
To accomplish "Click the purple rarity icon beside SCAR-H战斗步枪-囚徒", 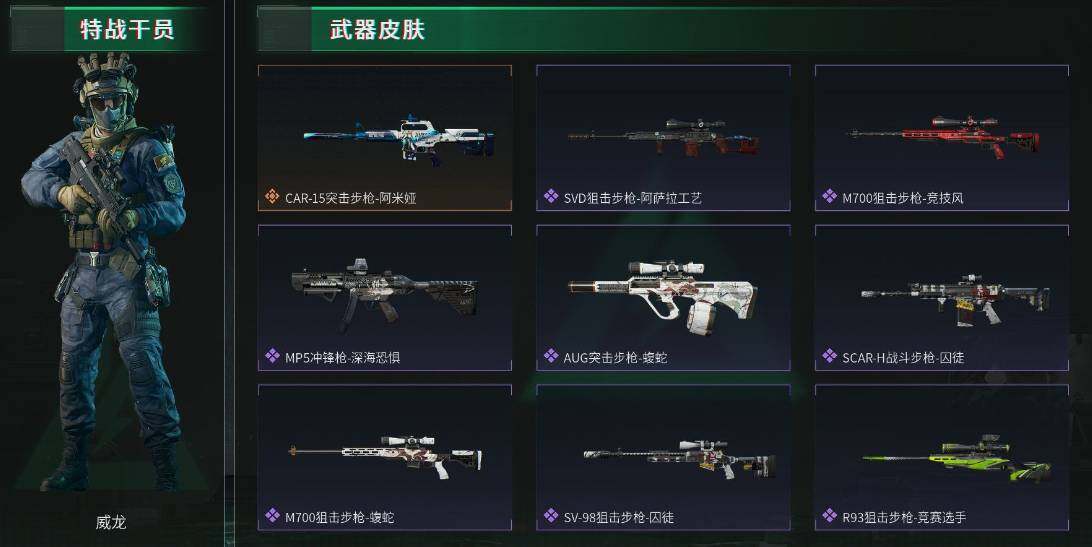I will pyautogui.click(x=829, y=357).
